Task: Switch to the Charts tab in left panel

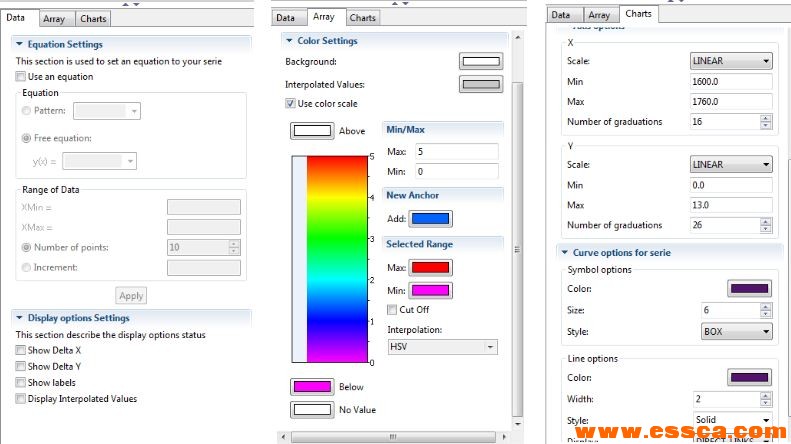Action: (93, 18)
